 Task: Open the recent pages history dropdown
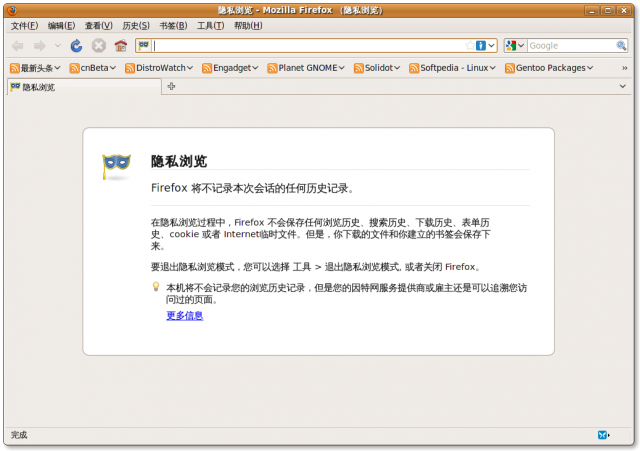coord(58,46)
